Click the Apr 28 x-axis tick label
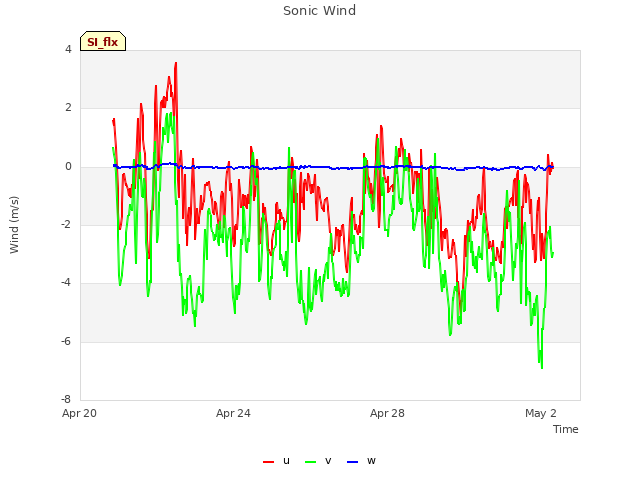 click(387, 413)
